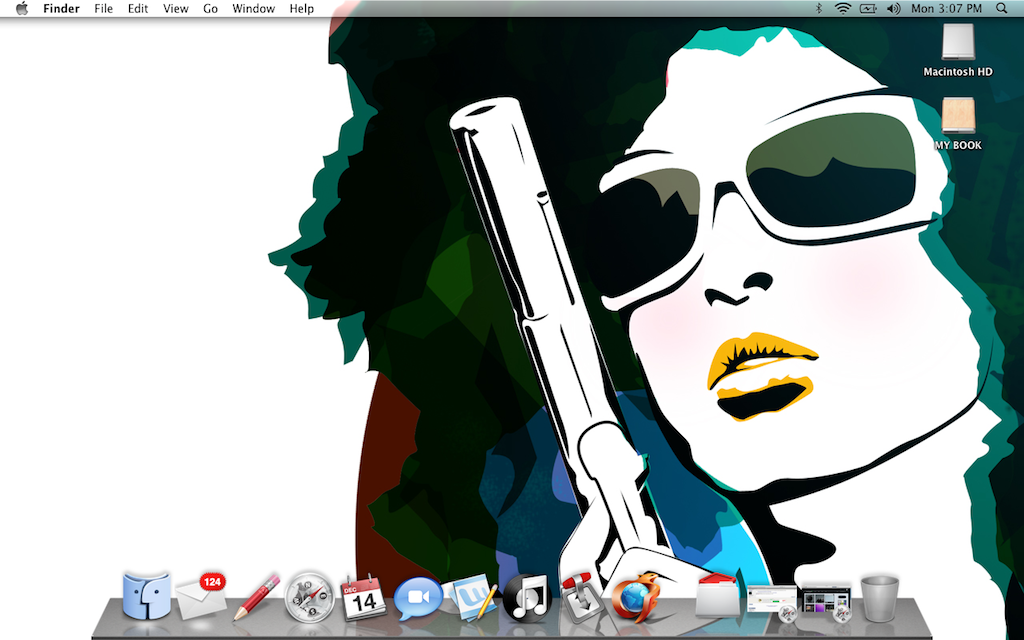Image resolution: width=1024 pixels, height=640 pixels.
Task: Open Finder from the Dock
Action: click(147, 596)
